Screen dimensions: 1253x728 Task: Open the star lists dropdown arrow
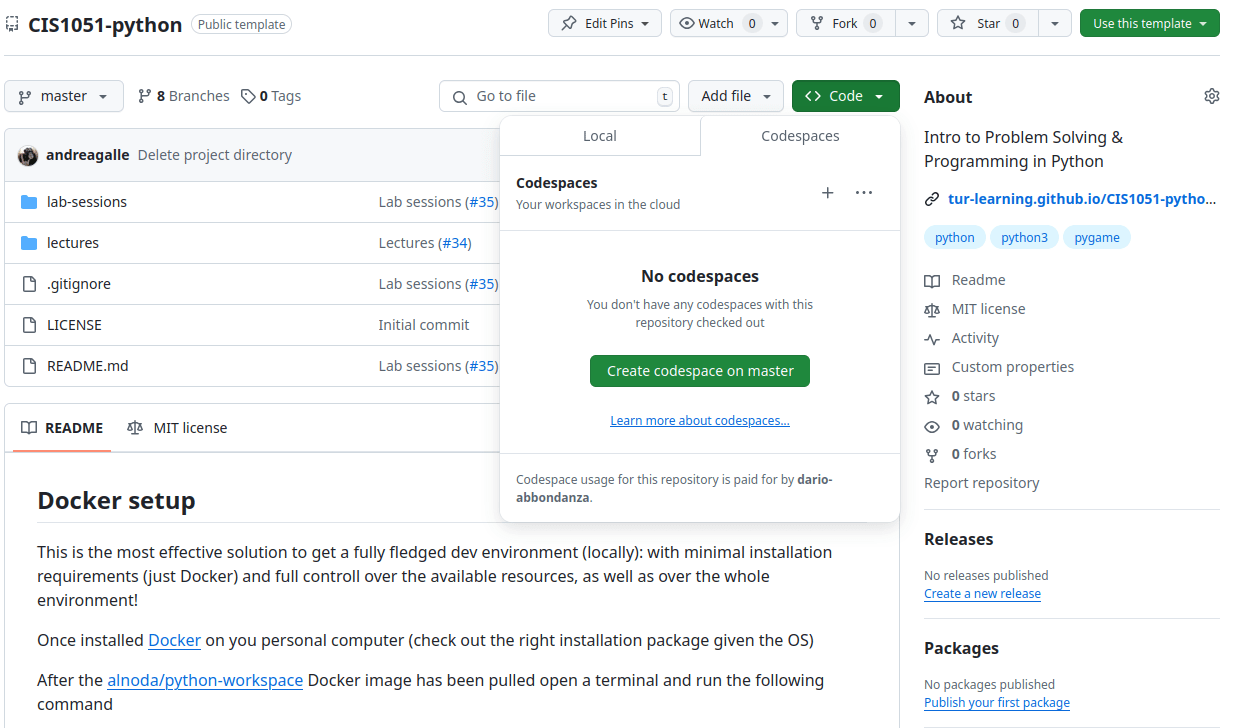(x=1055, y=23)
